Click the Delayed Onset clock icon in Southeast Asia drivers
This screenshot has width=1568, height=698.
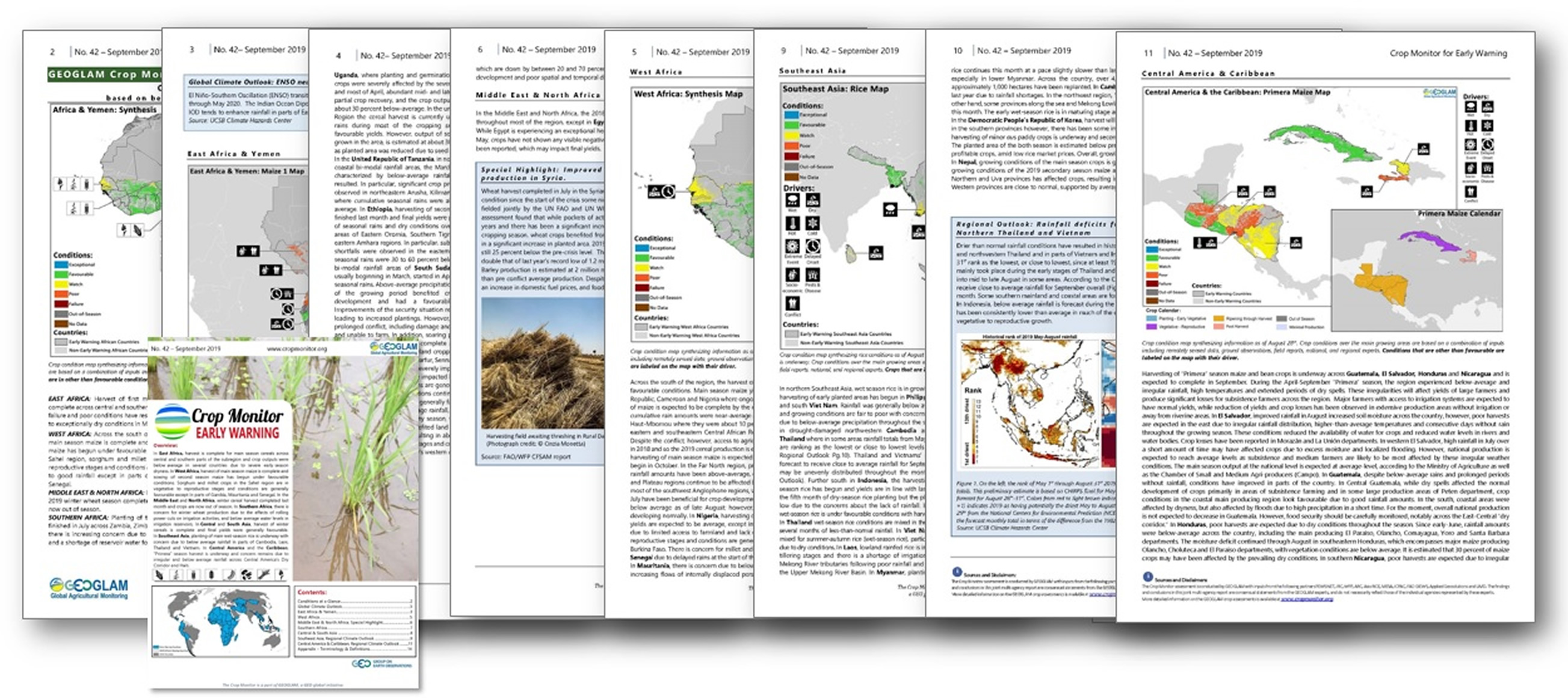813,247
